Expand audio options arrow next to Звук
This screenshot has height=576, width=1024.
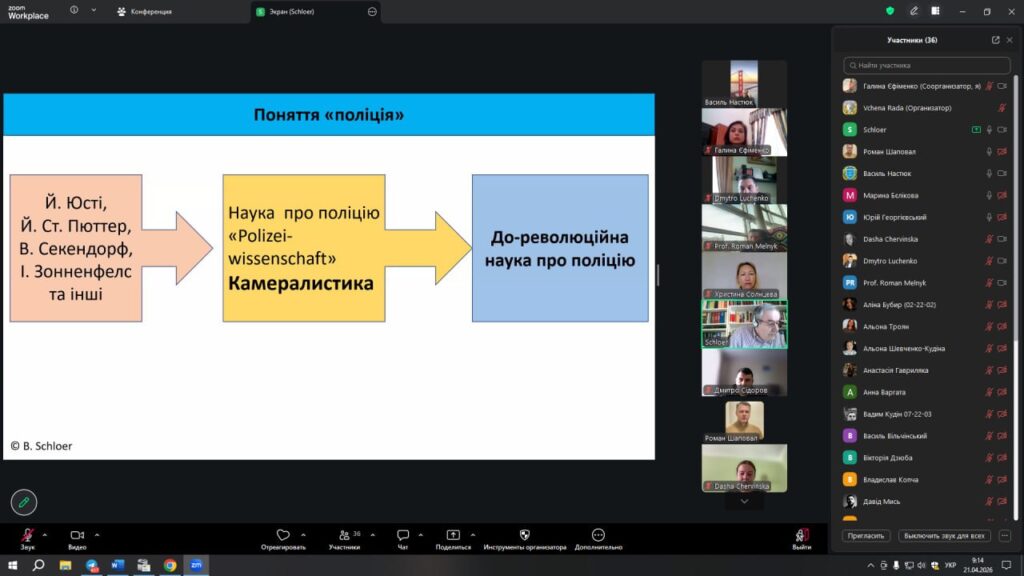pyautogui.click(x=47, y=533)
